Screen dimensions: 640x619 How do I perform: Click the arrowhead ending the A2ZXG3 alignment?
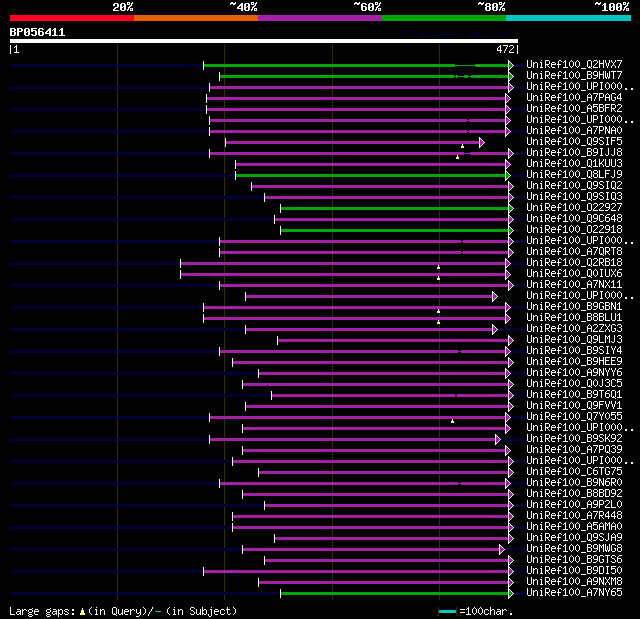click(x=495, y=329)
